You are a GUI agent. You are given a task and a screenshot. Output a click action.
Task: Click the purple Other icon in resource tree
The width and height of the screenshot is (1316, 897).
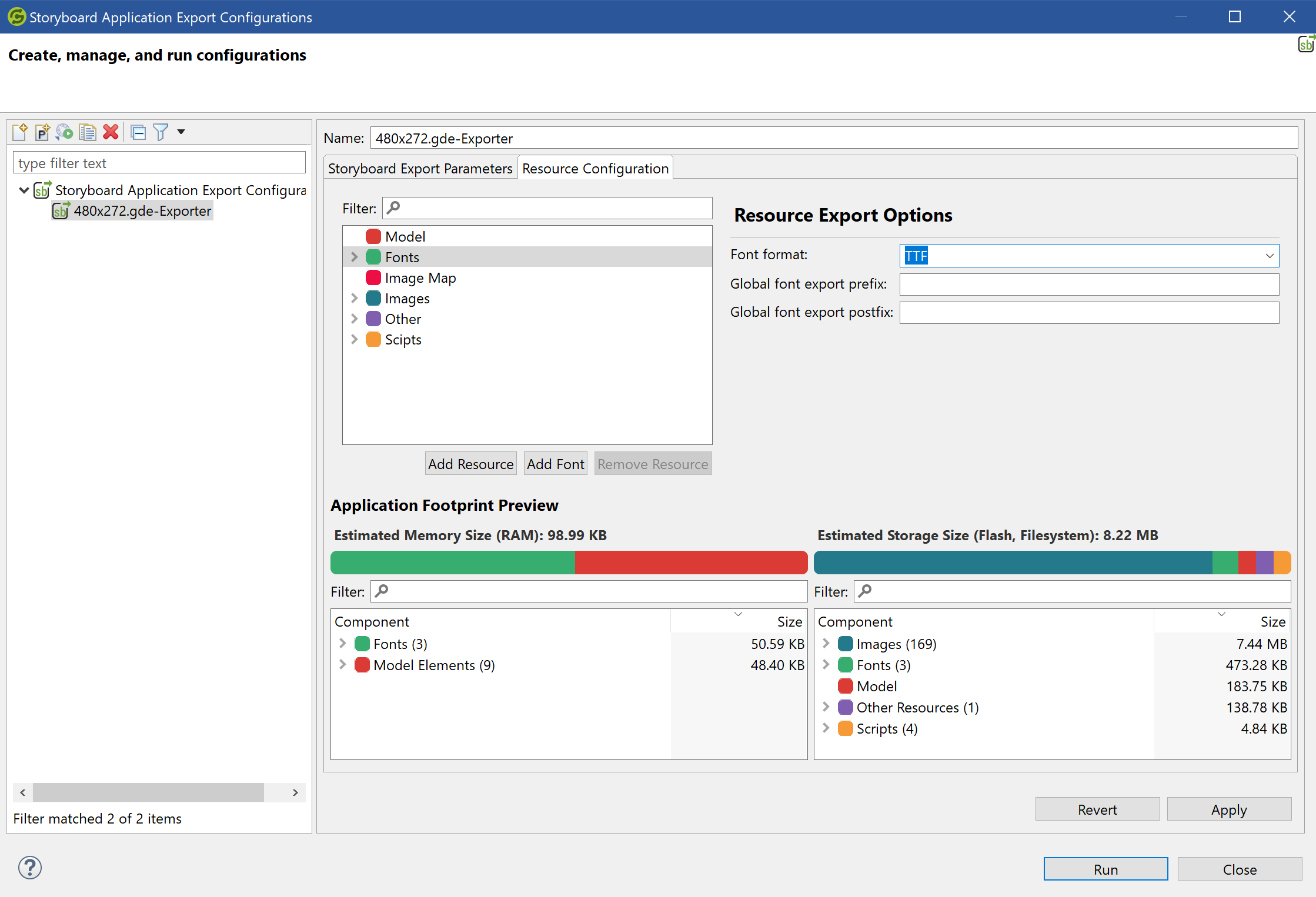pos(373,319)
